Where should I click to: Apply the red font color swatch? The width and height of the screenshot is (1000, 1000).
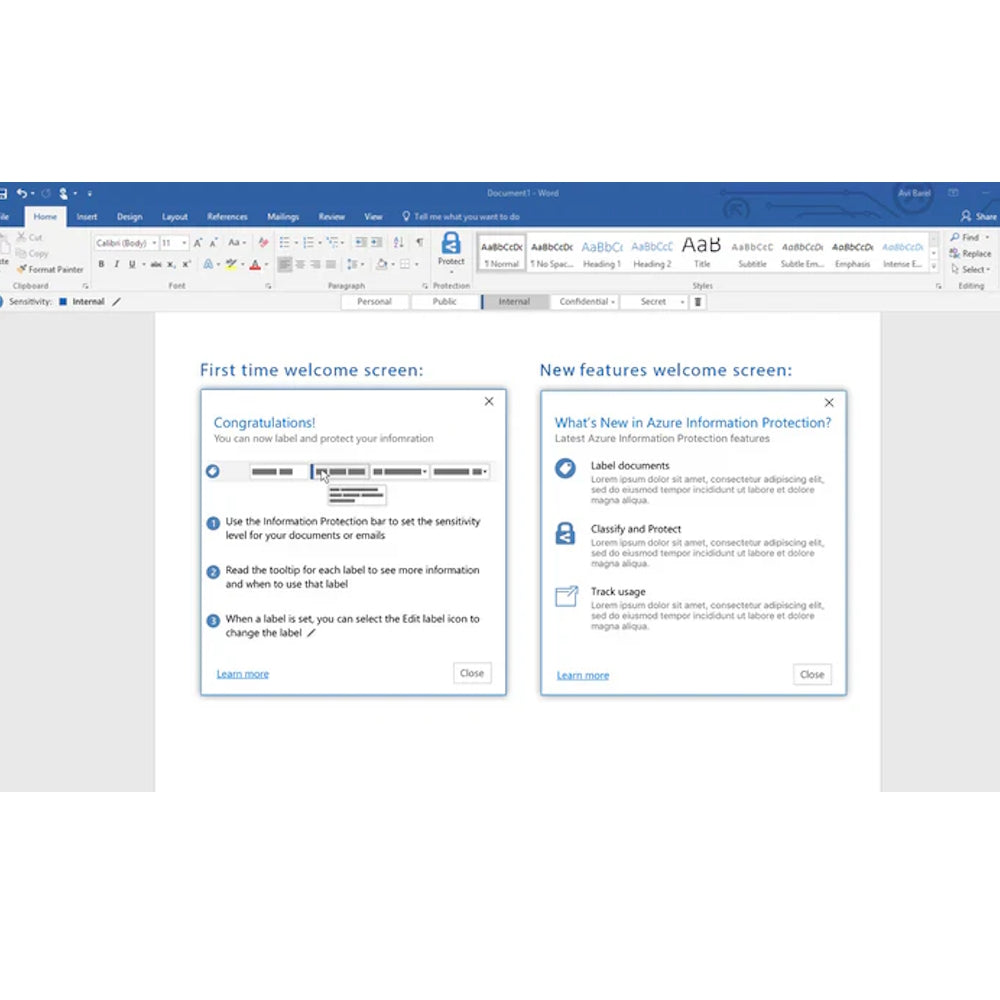click(254, 265)
